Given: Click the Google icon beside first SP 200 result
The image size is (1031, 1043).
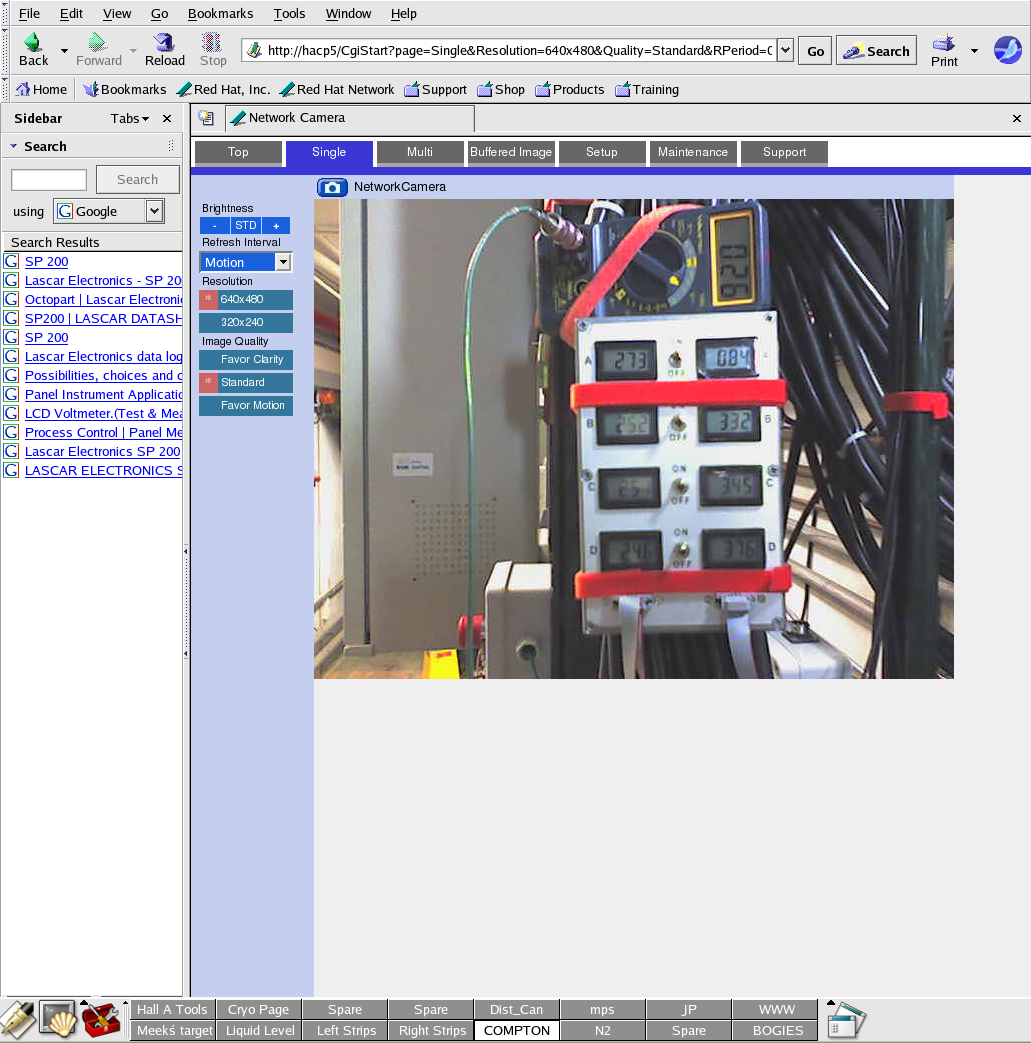Looking at the screenshot, I should point(11,261).
